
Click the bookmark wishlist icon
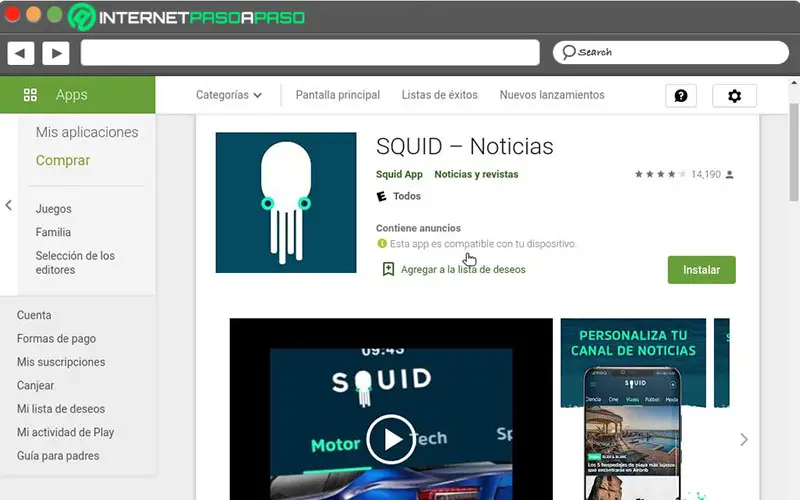pos(388,269)
